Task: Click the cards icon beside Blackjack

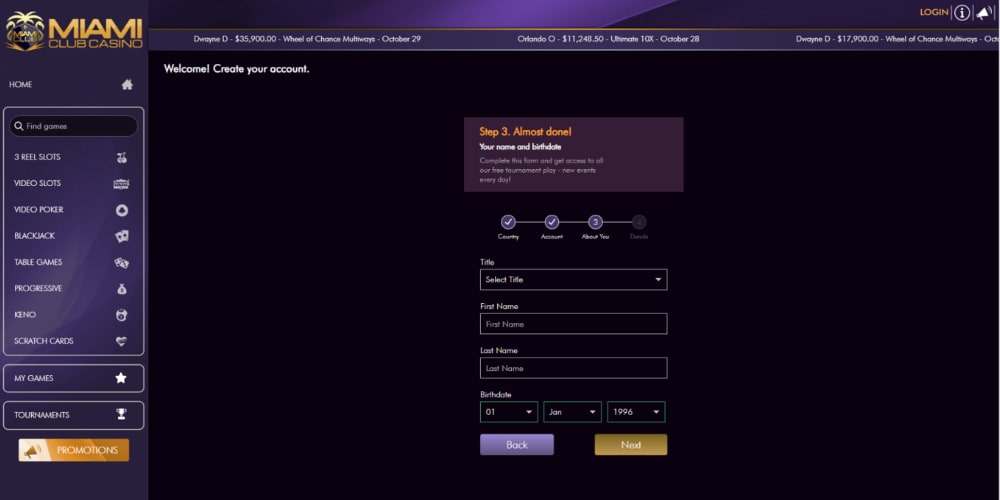Action: [122, 236]
